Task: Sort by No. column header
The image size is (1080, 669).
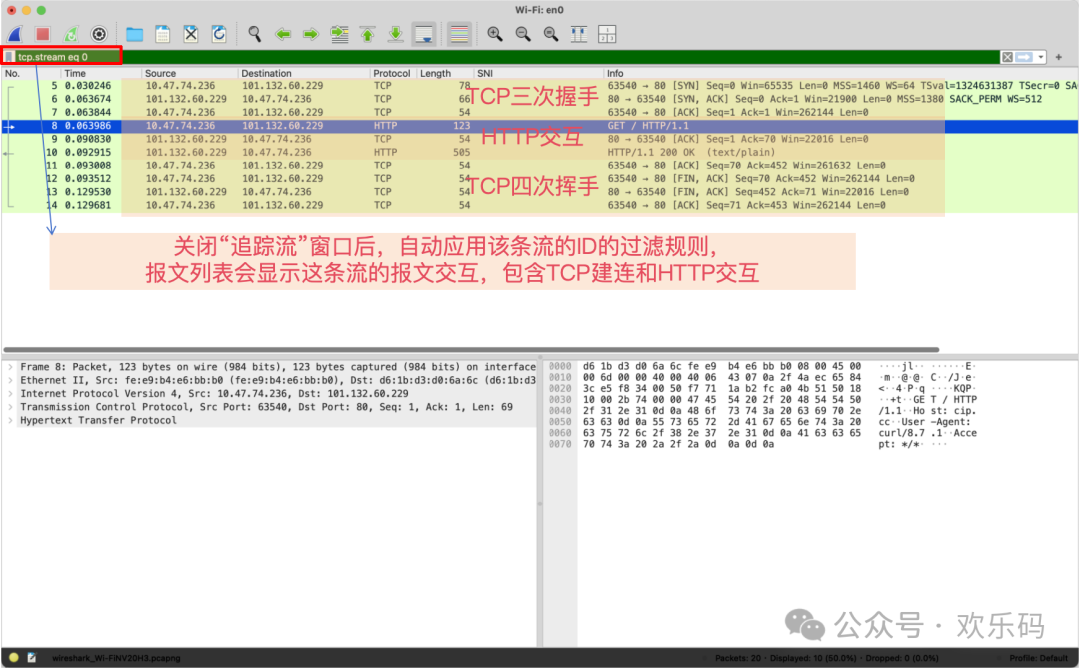Action: click(30, 73)
